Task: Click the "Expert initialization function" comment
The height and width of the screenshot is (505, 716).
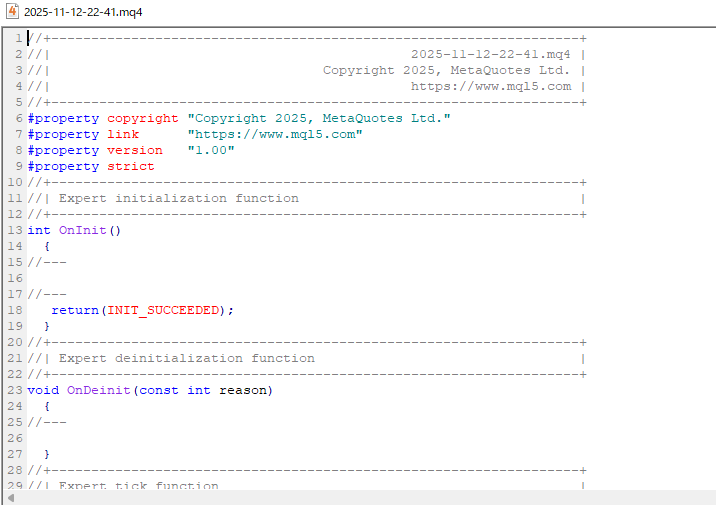Action: pyautogui.click(x=178, y=198)
